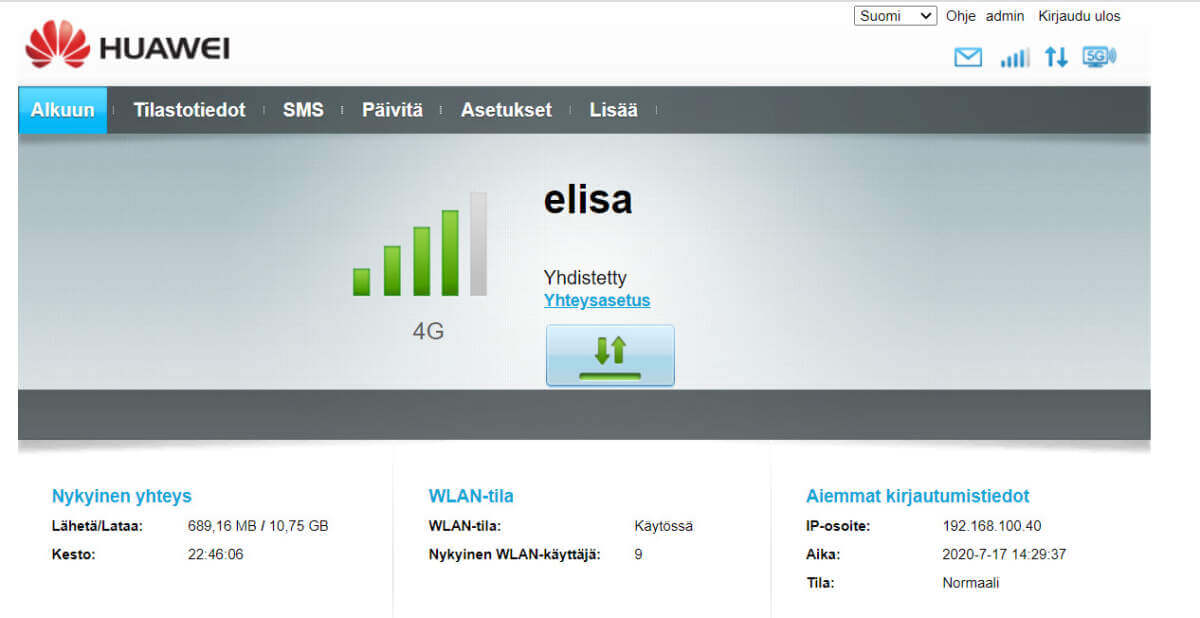Image resolution: width=1200 pixels, height=618 pixels.
Task: Click the admin username link
Action: [1005, 16]
